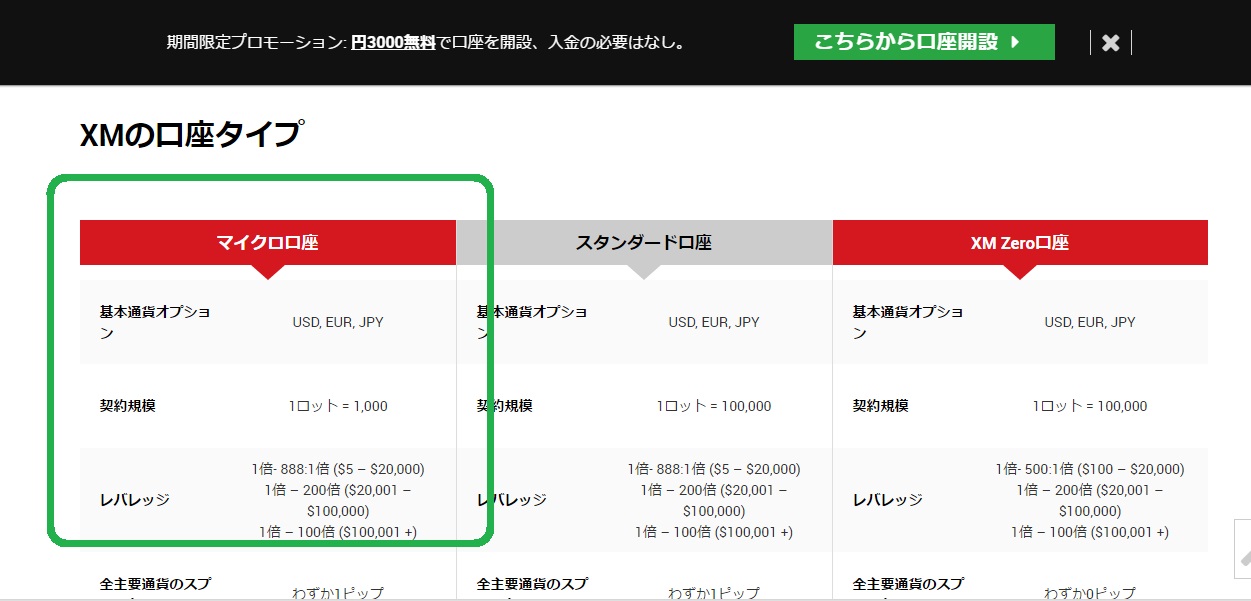Click USD, EUR, JPY under XM Zero口座
This screenshot has height=601, width=1251.
(x=1090, y=322)
